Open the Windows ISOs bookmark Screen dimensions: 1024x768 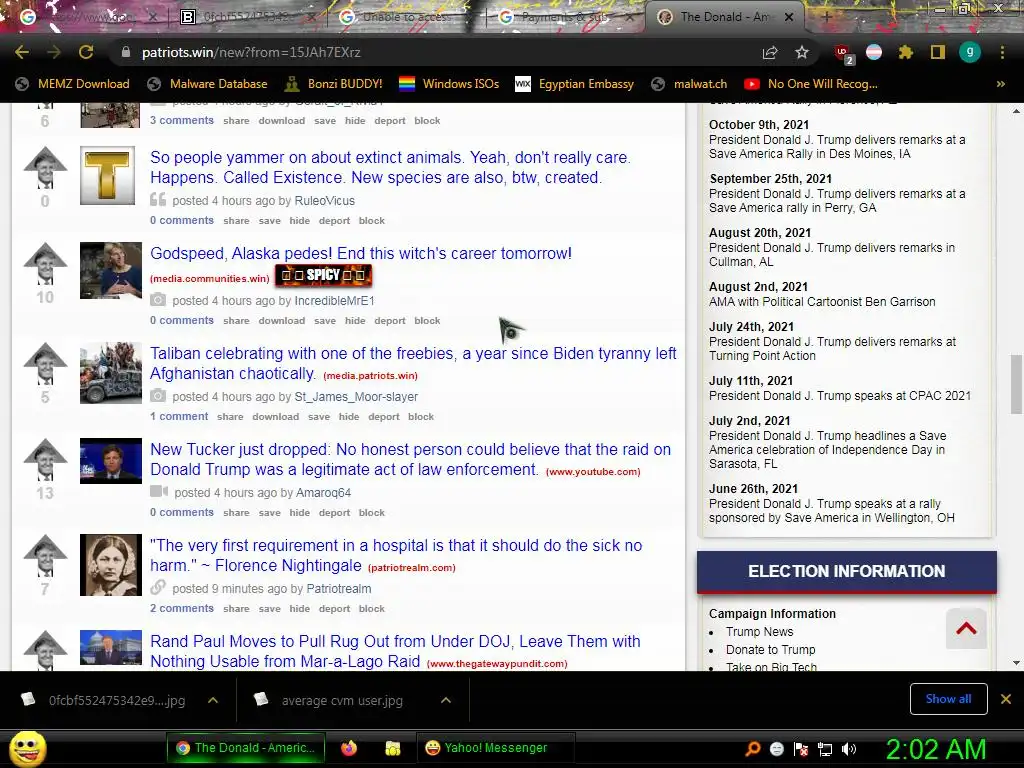(449, 84)
